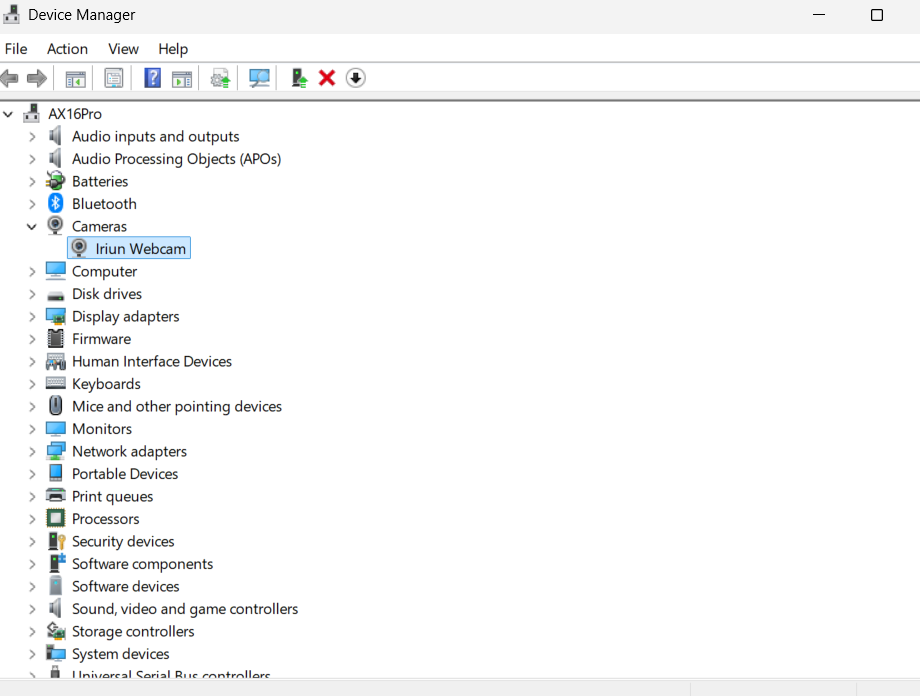
Task: Click the blue question mark Help icon
Action: pos(153,78)
